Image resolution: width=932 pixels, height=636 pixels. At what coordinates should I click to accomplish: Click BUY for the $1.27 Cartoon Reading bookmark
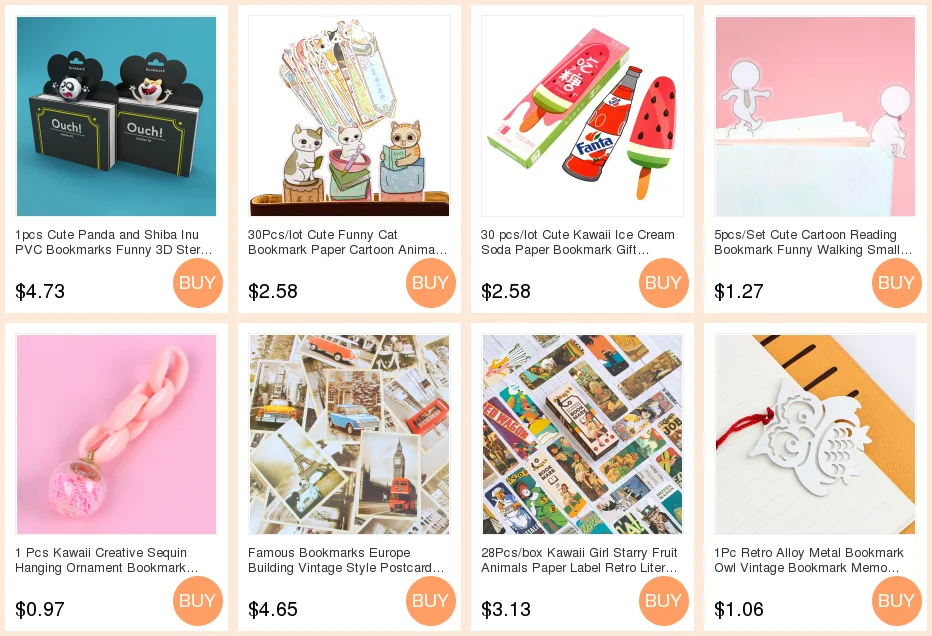(x=897, y=282)
